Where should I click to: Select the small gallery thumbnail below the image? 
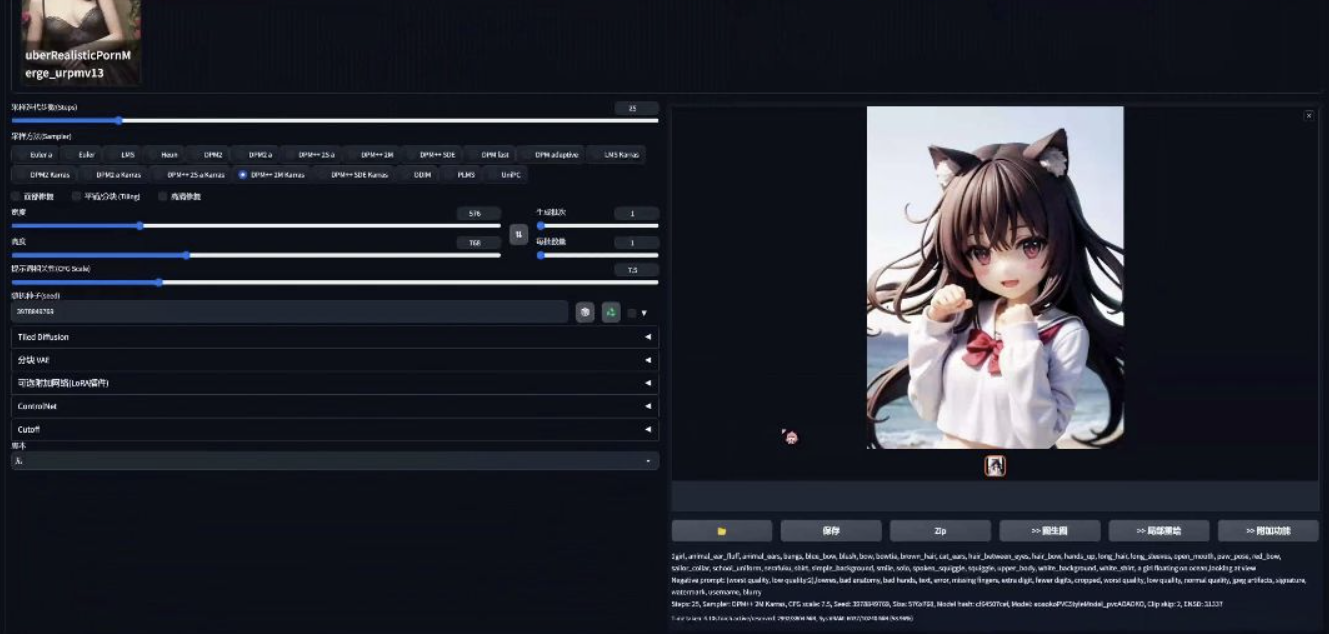[995, 465]
